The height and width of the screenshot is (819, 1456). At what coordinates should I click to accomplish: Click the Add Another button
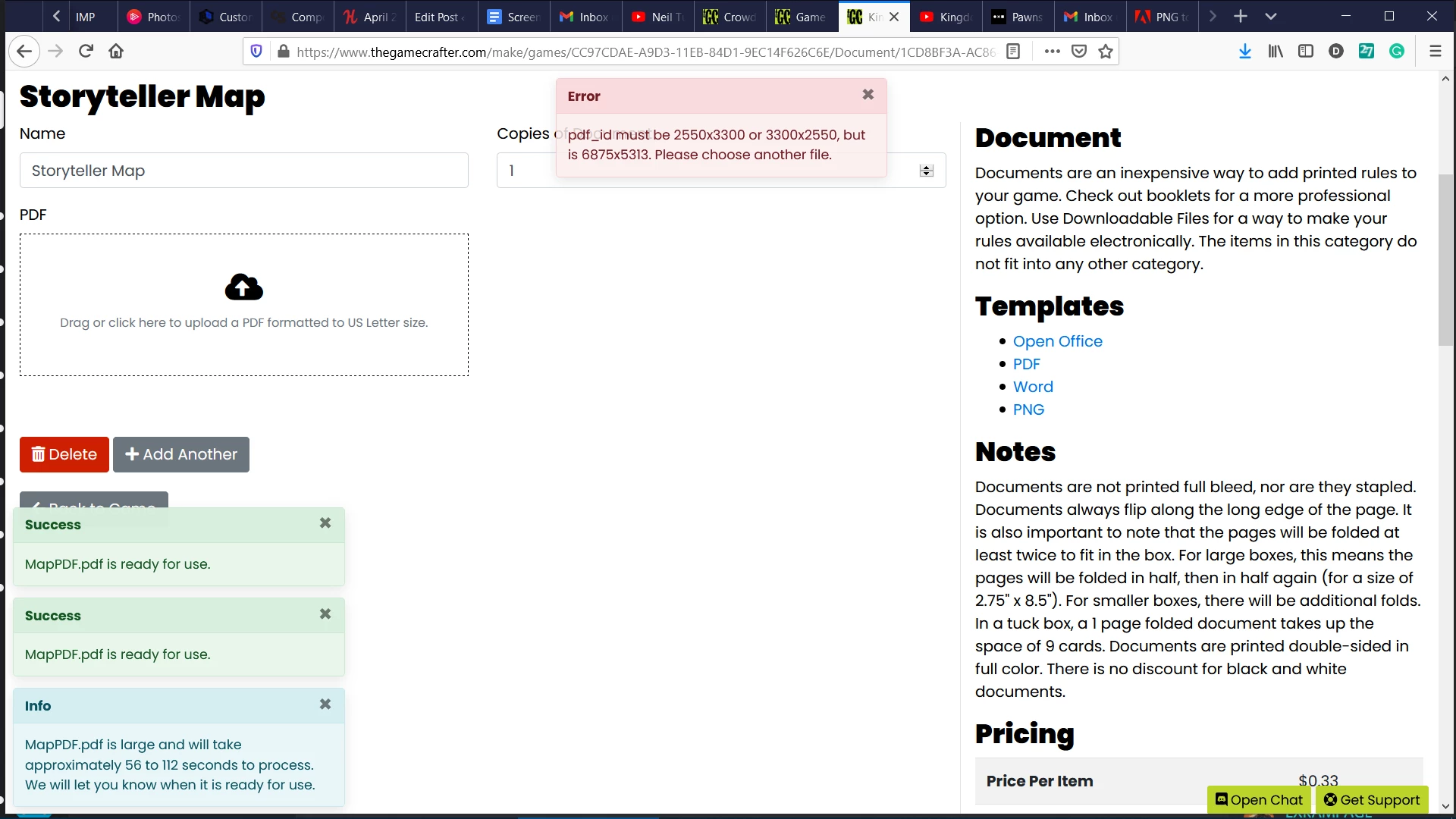(181, 454)
